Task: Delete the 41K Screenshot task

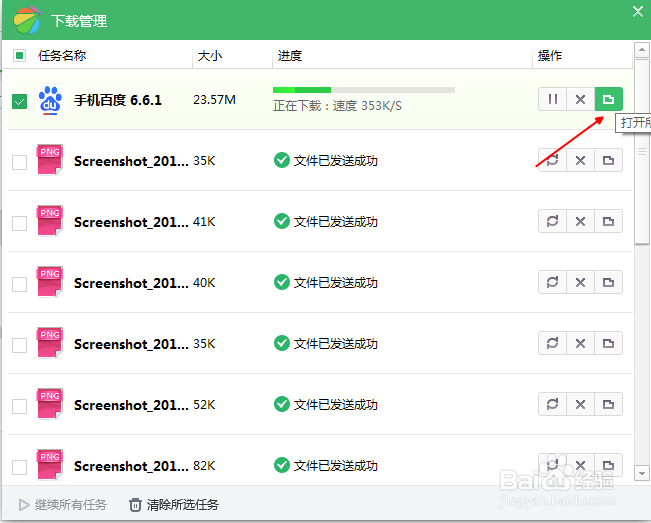Action: (580, 221)
